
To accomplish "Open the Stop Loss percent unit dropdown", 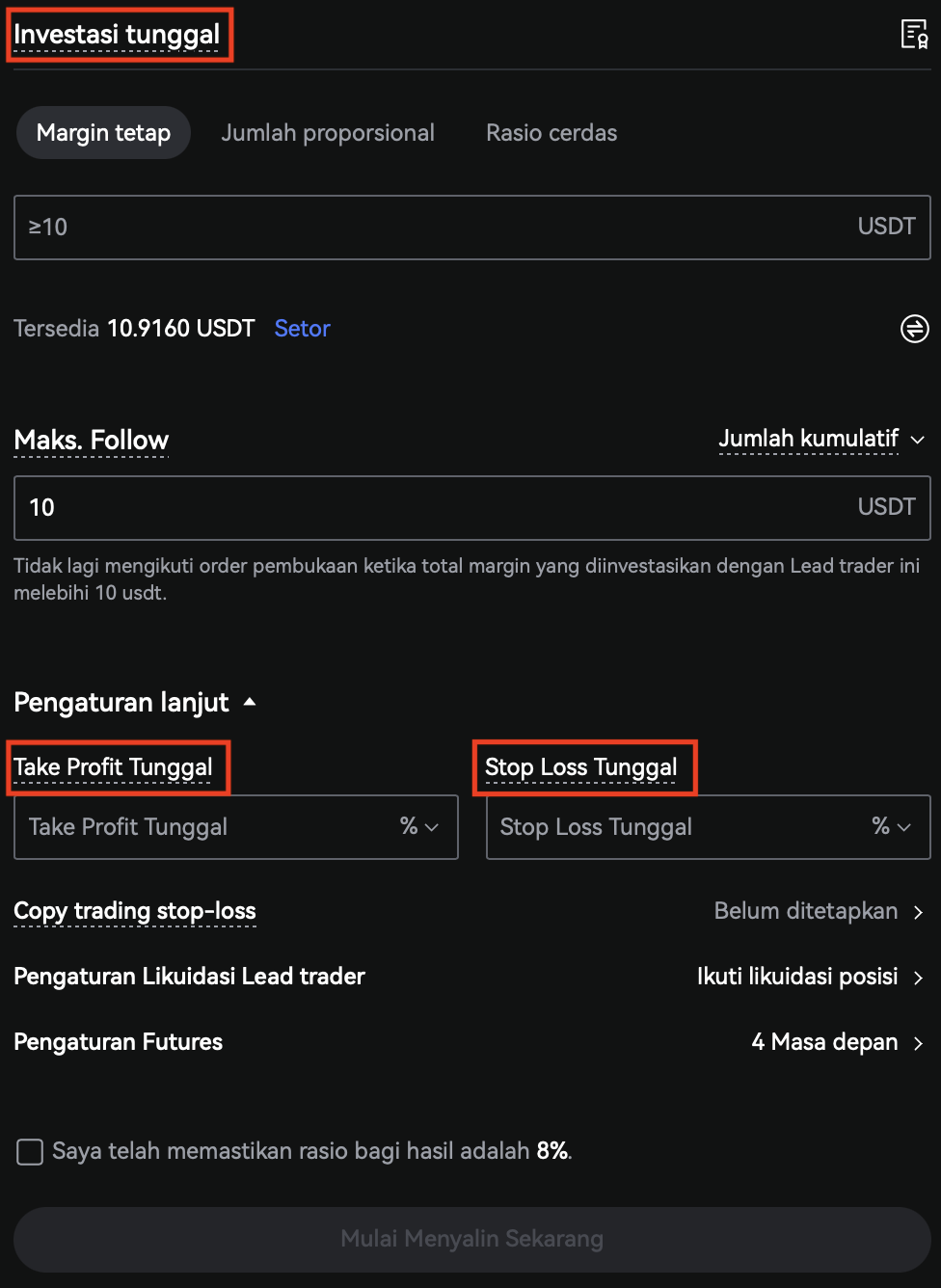I will click(x=891, y=827).
